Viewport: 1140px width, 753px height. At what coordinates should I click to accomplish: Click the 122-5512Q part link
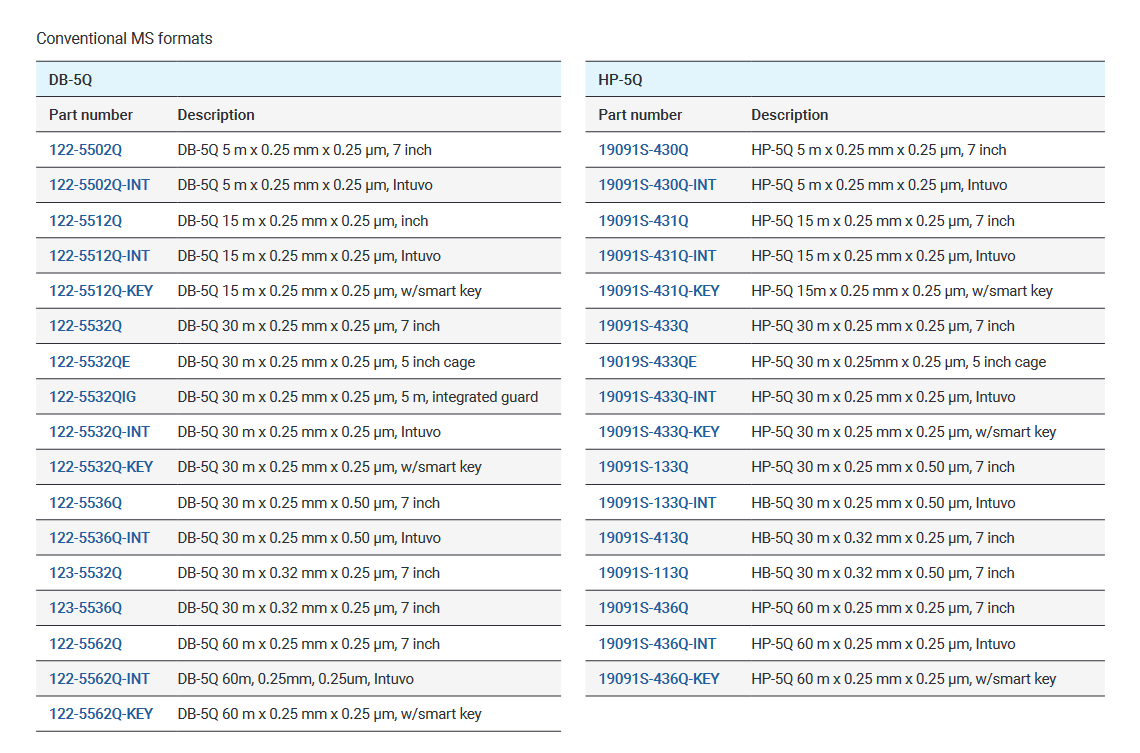[x=85, y=220]
